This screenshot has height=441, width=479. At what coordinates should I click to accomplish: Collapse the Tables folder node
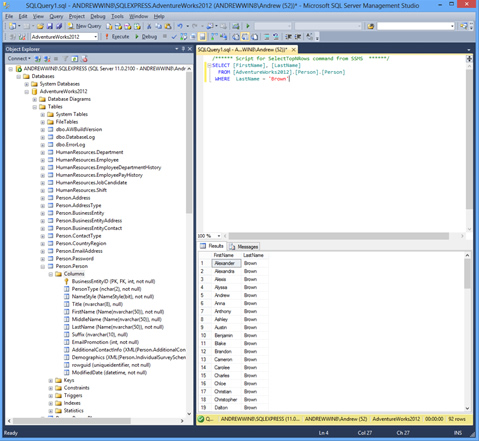[35, 107]
